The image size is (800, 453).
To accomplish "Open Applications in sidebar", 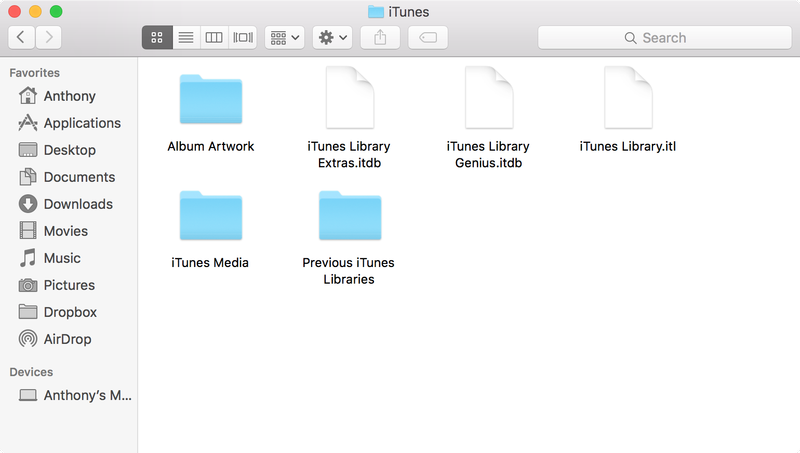I will tap(69, 123).
